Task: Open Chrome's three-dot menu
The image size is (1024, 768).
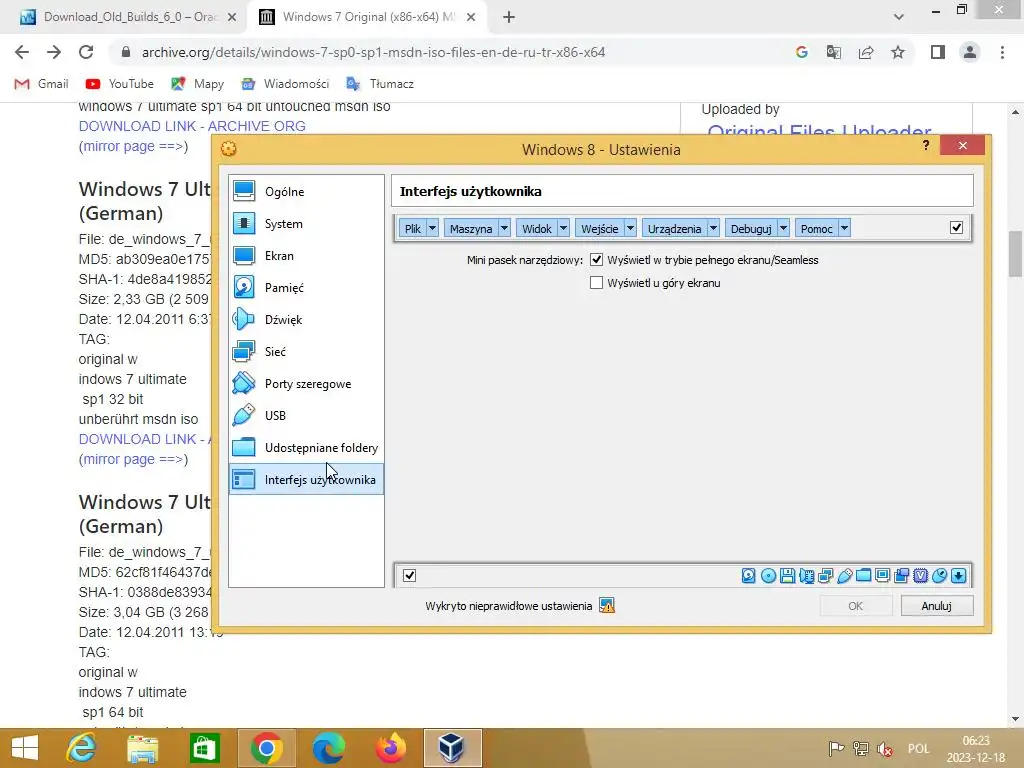Action: 1002,52
